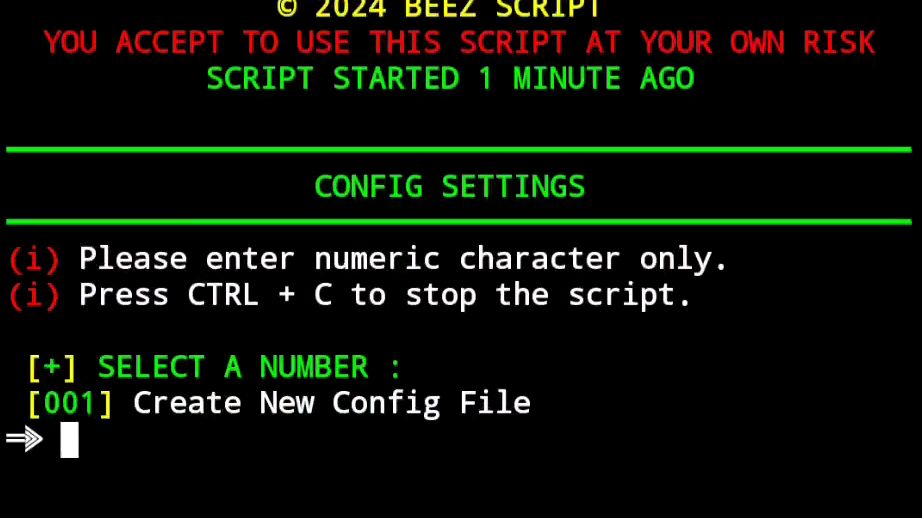This screenshot has height=518, width=922.
Task: Click the text 'Press CTRL + C to stop the script.'
Action: (385, 295)
